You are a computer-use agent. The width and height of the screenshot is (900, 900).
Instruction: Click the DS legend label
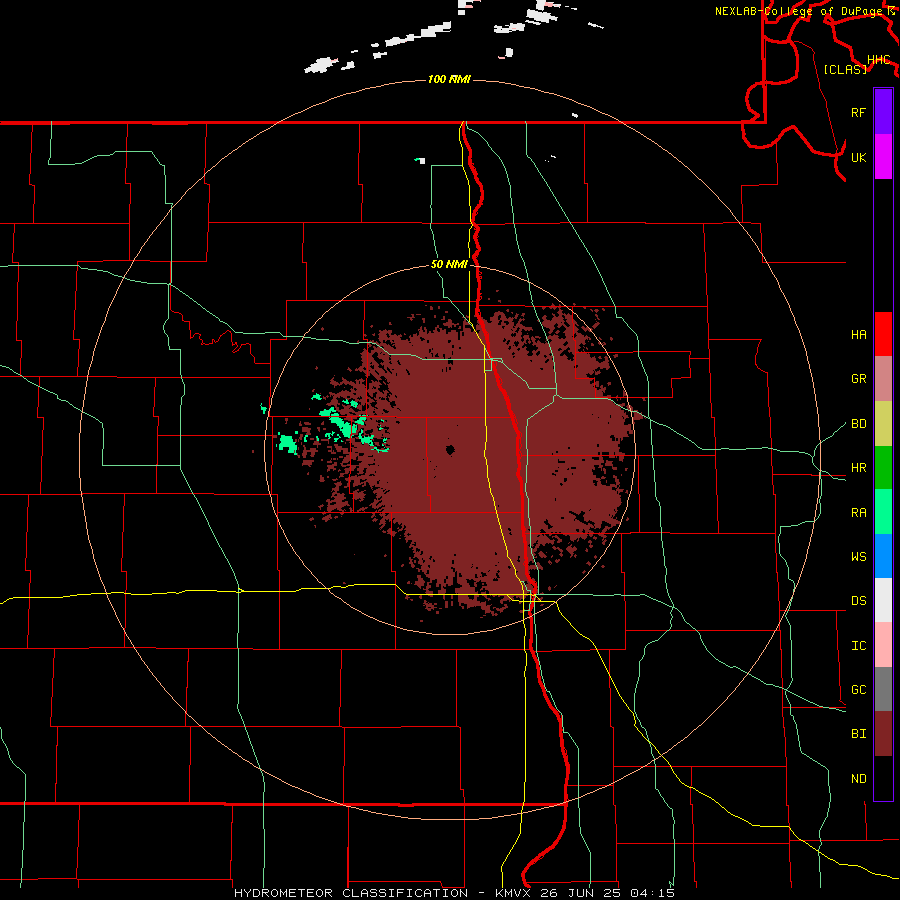858,601
